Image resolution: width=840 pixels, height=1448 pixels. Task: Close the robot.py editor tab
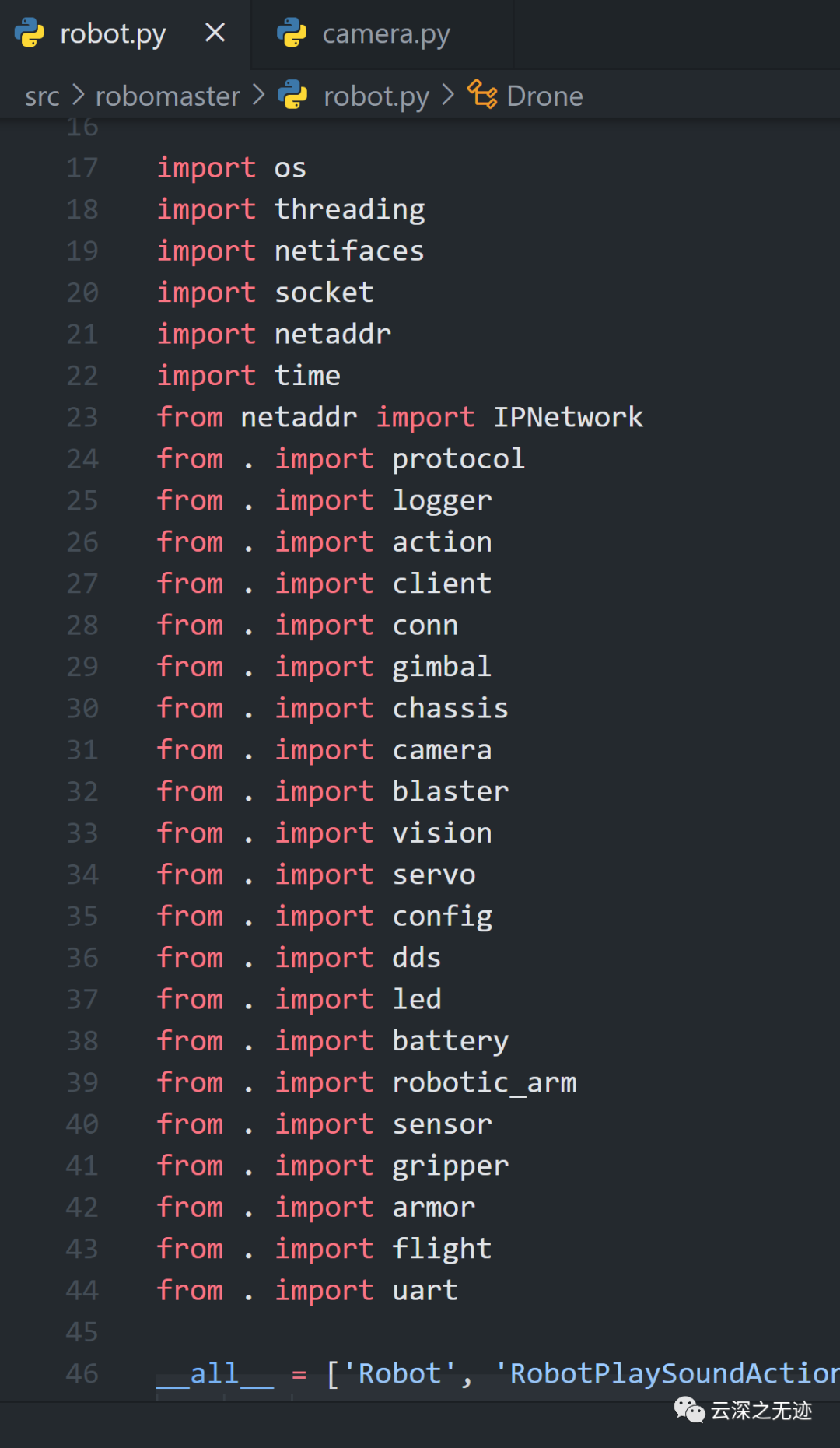pyautogui.click(x=215, y=33)
